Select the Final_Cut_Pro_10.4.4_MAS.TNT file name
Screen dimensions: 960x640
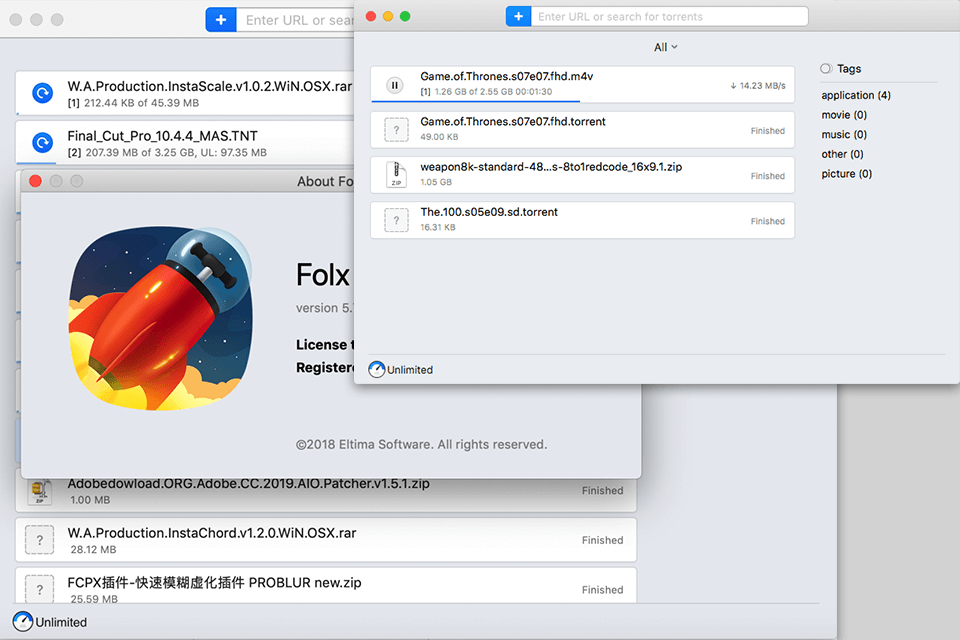pyautogui.click(x=162, y=136)
